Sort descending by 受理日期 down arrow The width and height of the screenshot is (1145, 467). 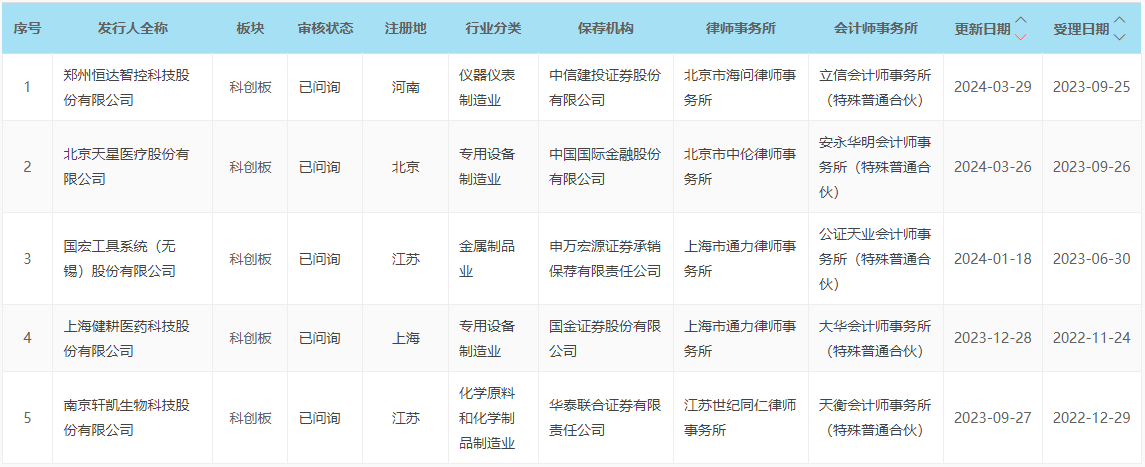click(x=1119, y=36)
